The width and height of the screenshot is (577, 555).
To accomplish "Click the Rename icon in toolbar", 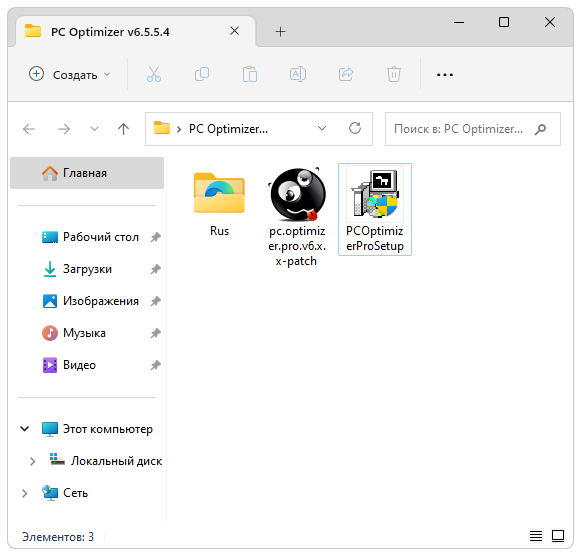I will 298,74.
